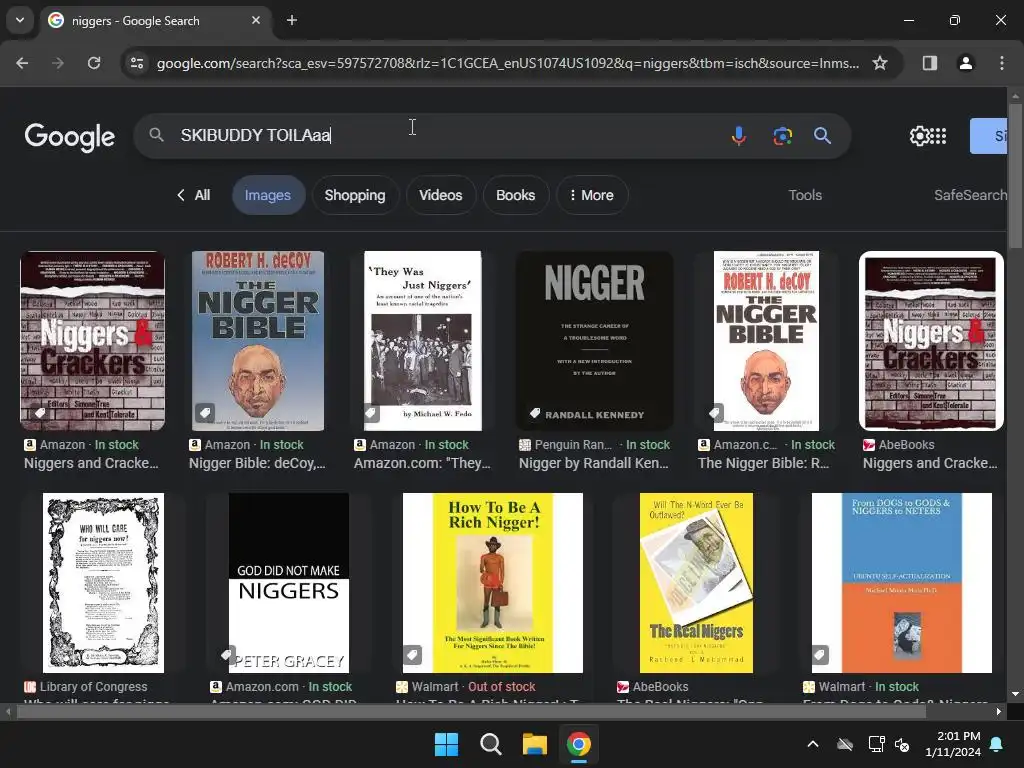Open the Windows Start menu
The image size is (1024, 768).
pyautogui.click(x=447, y=744)
